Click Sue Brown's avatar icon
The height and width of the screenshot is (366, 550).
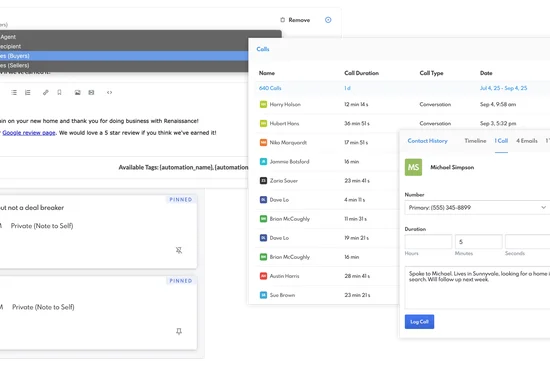coord(263,295)
